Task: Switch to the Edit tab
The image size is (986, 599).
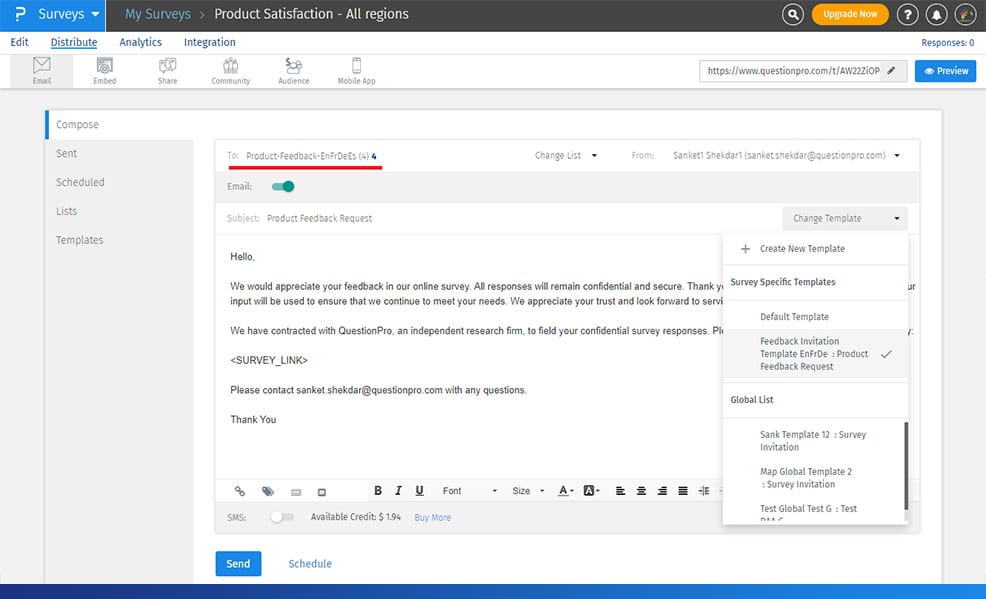Action: tap(19, 42)
